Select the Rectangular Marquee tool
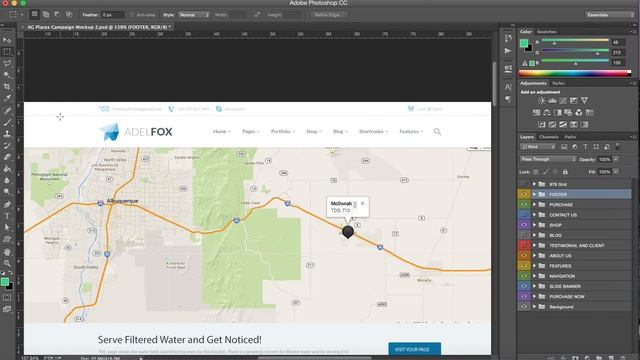 [7, 52]
